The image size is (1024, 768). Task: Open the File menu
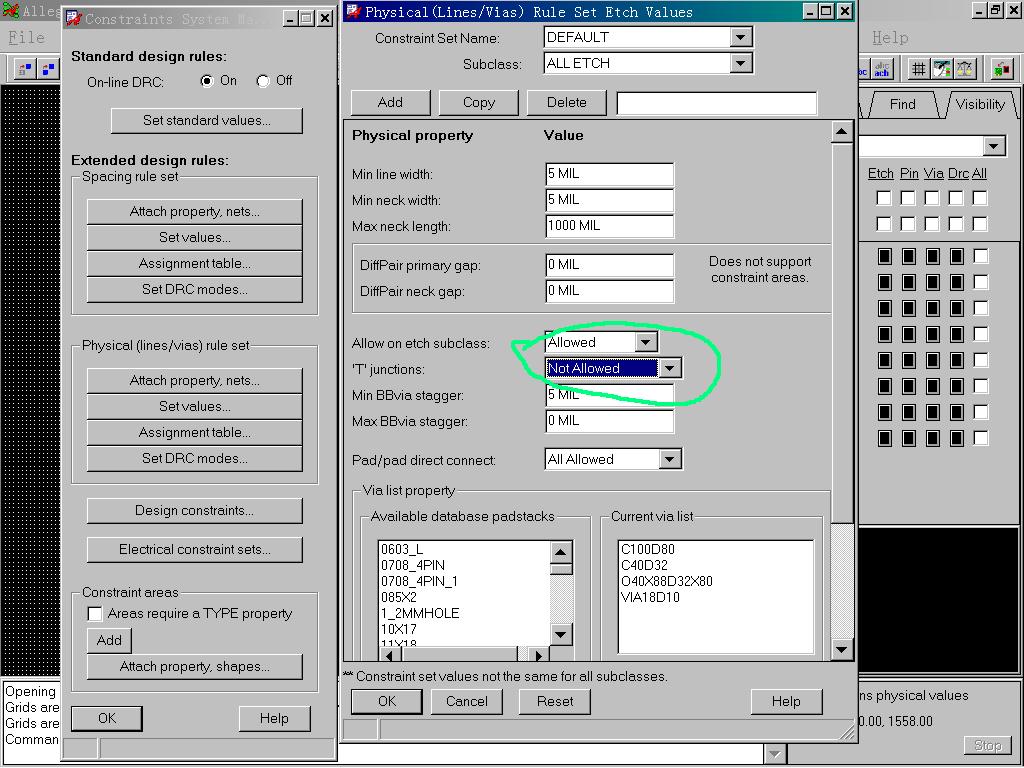pyautogui.click(x=26, y=37)
